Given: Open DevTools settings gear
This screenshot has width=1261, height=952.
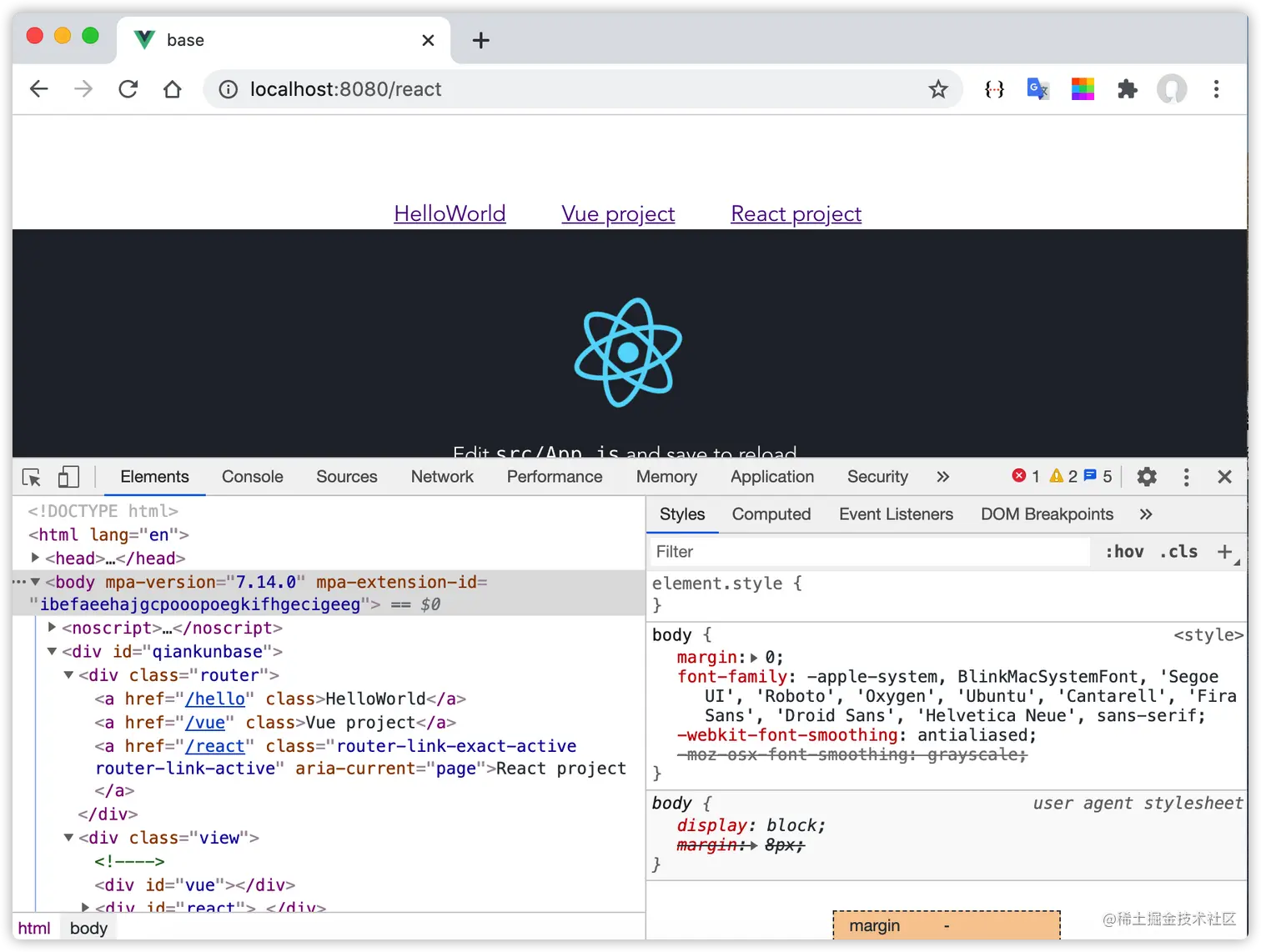Looking at the screenshot, I should [x=1148, y=477].
